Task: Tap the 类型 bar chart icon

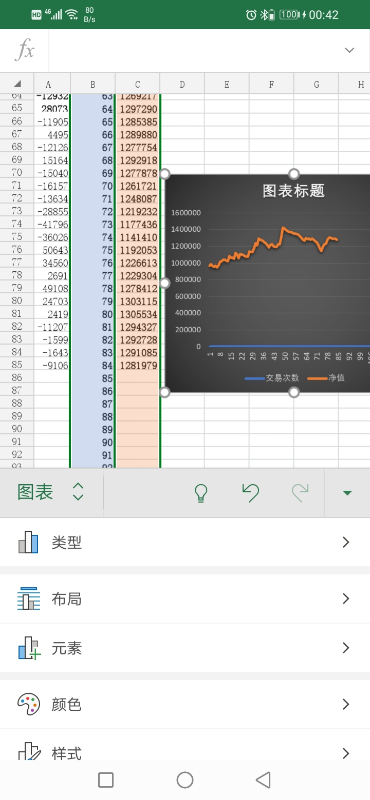Action: click(28, 542)
